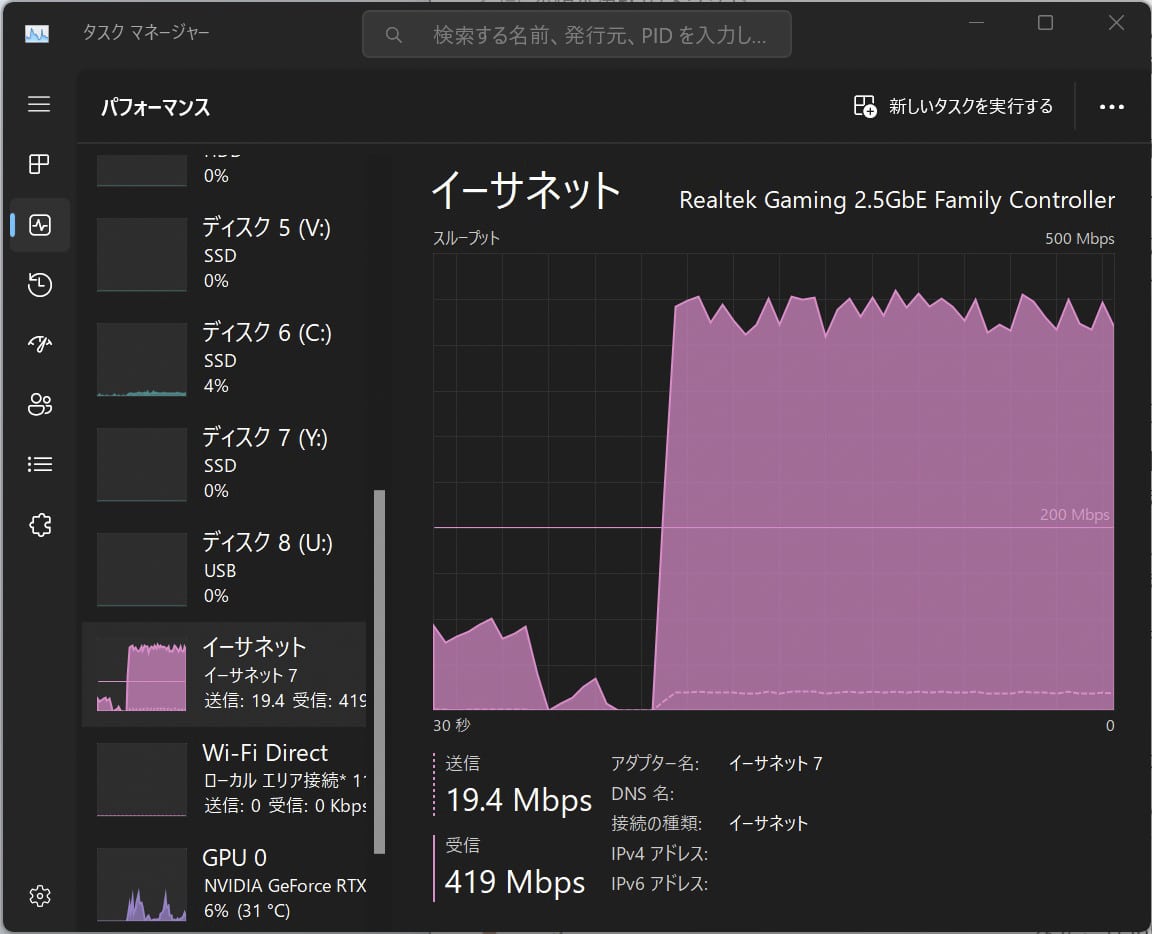The width and height of the screenshot is (1152, 934).
Task: Switch to the Users sidebar icon
Action: (40, 404)
